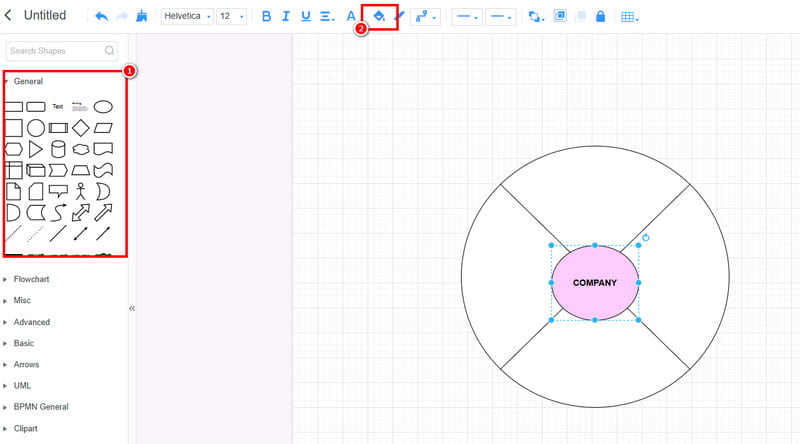Select the diamond shape in General
Viewport: 800px width, 444px height.
(x=81, y=128)
